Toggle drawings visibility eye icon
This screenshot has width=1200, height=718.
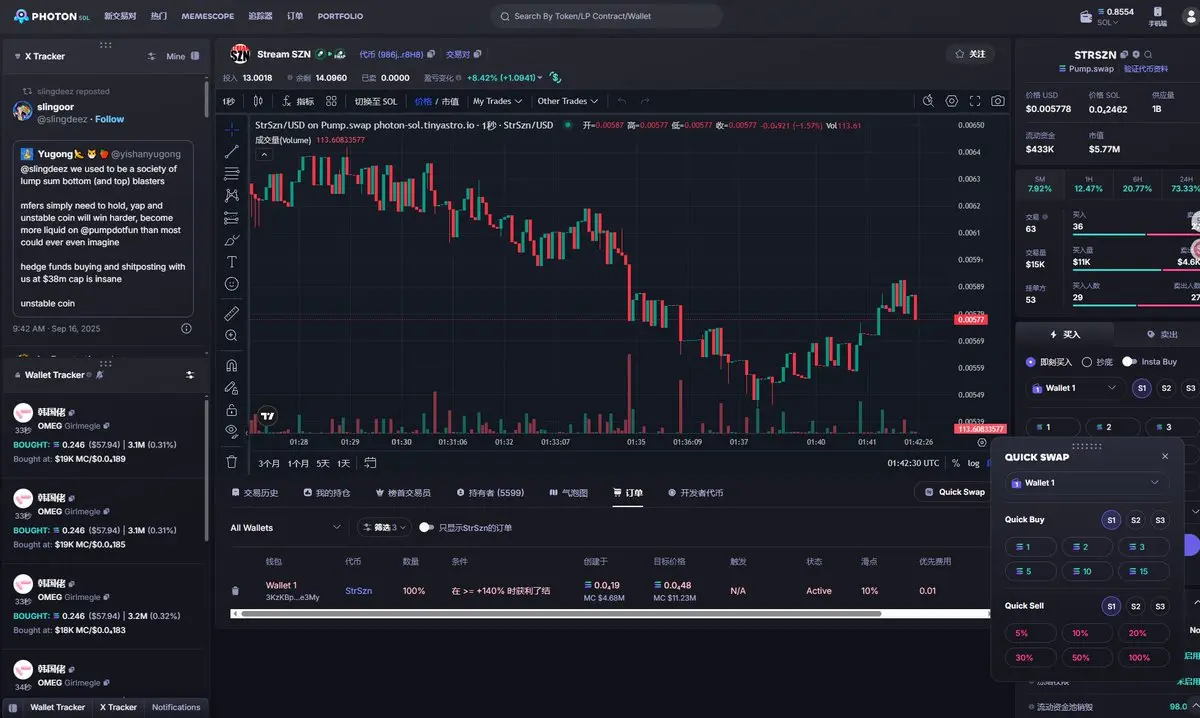pyautogui.click(x=232, y=431)
